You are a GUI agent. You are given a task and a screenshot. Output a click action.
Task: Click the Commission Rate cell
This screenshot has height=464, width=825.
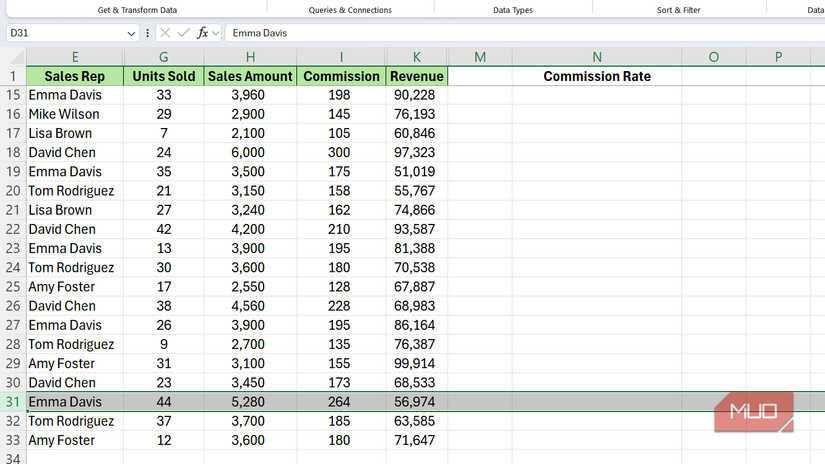tap(597, 76)
